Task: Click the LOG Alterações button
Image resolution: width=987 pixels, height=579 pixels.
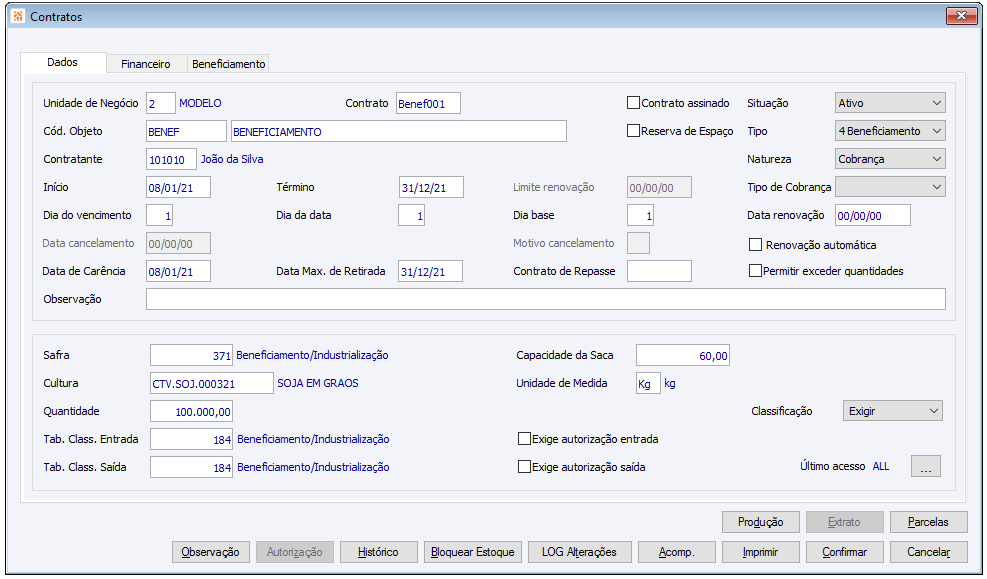Action: pyautogui.click(x=579, y=552)
